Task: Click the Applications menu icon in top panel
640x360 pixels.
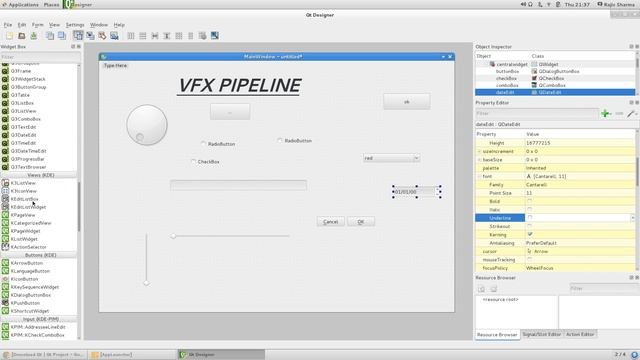Action: 4,4
